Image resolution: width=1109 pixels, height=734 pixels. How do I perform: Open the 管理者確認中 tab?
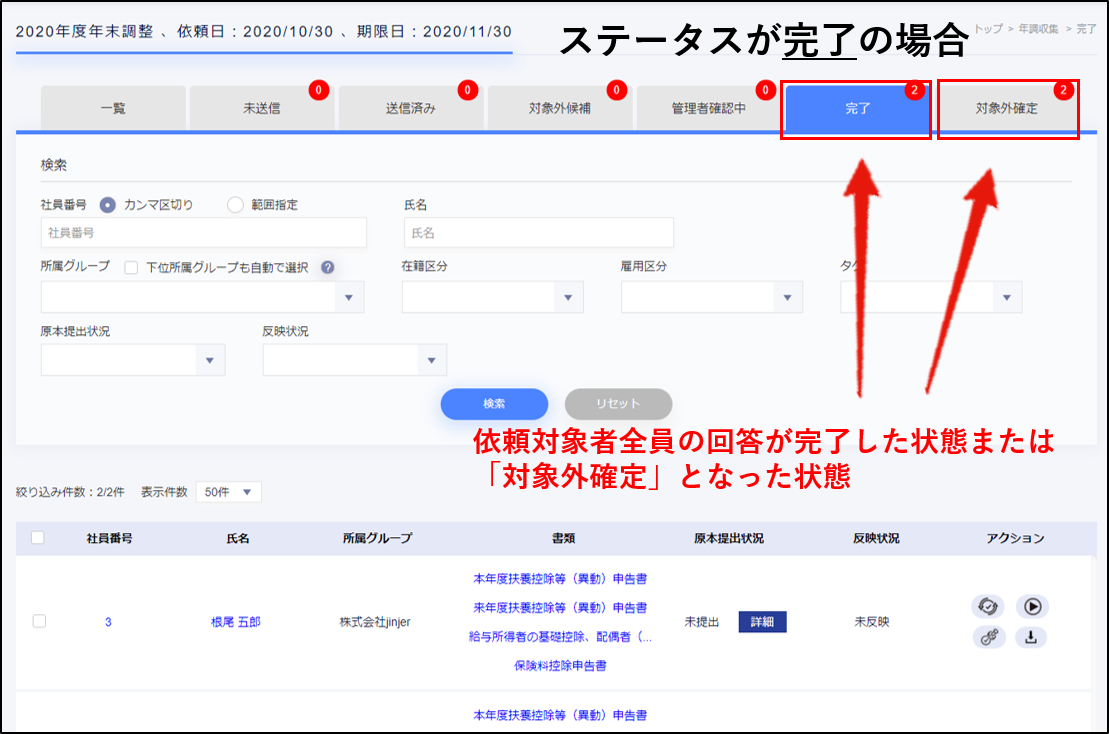coord(708,108)
